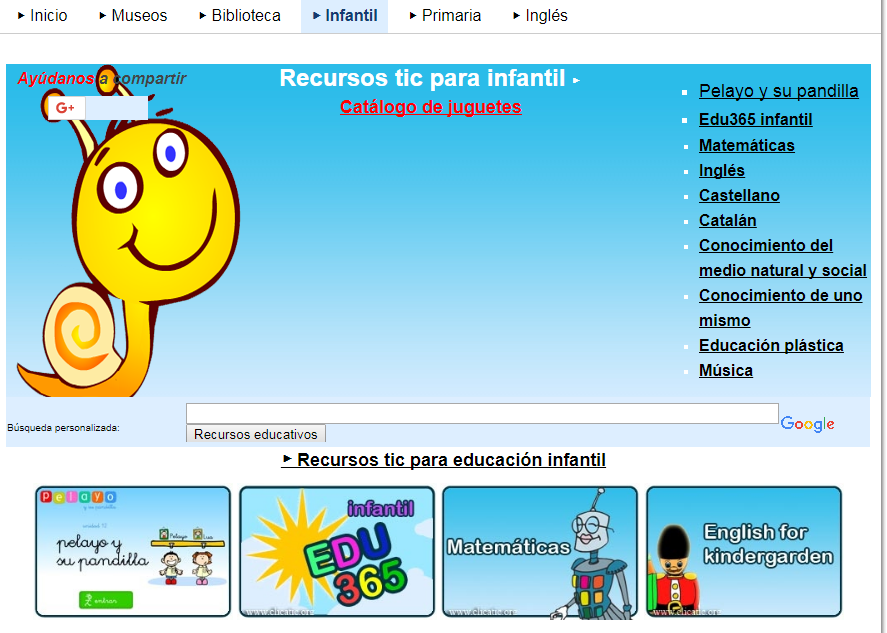Open the Catálogo de juguetes link
The height and width of the screenshot is (633, 887).
point(430,107)
